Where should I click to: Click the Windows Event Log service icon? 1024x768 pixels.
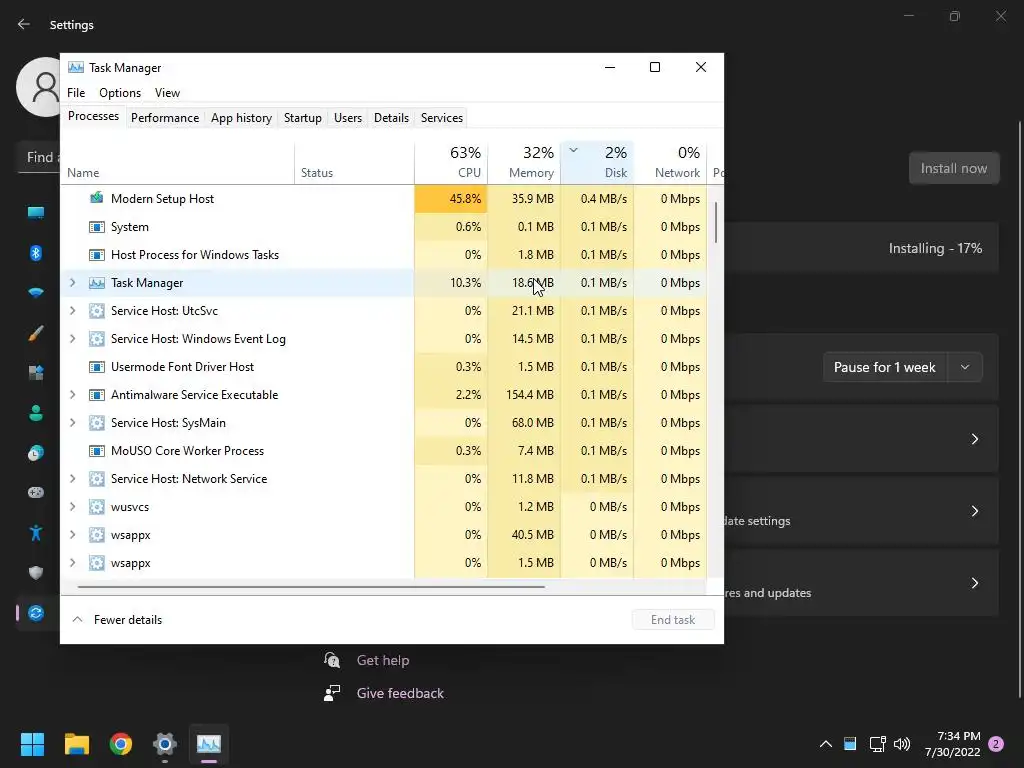[x=97, y=339]
